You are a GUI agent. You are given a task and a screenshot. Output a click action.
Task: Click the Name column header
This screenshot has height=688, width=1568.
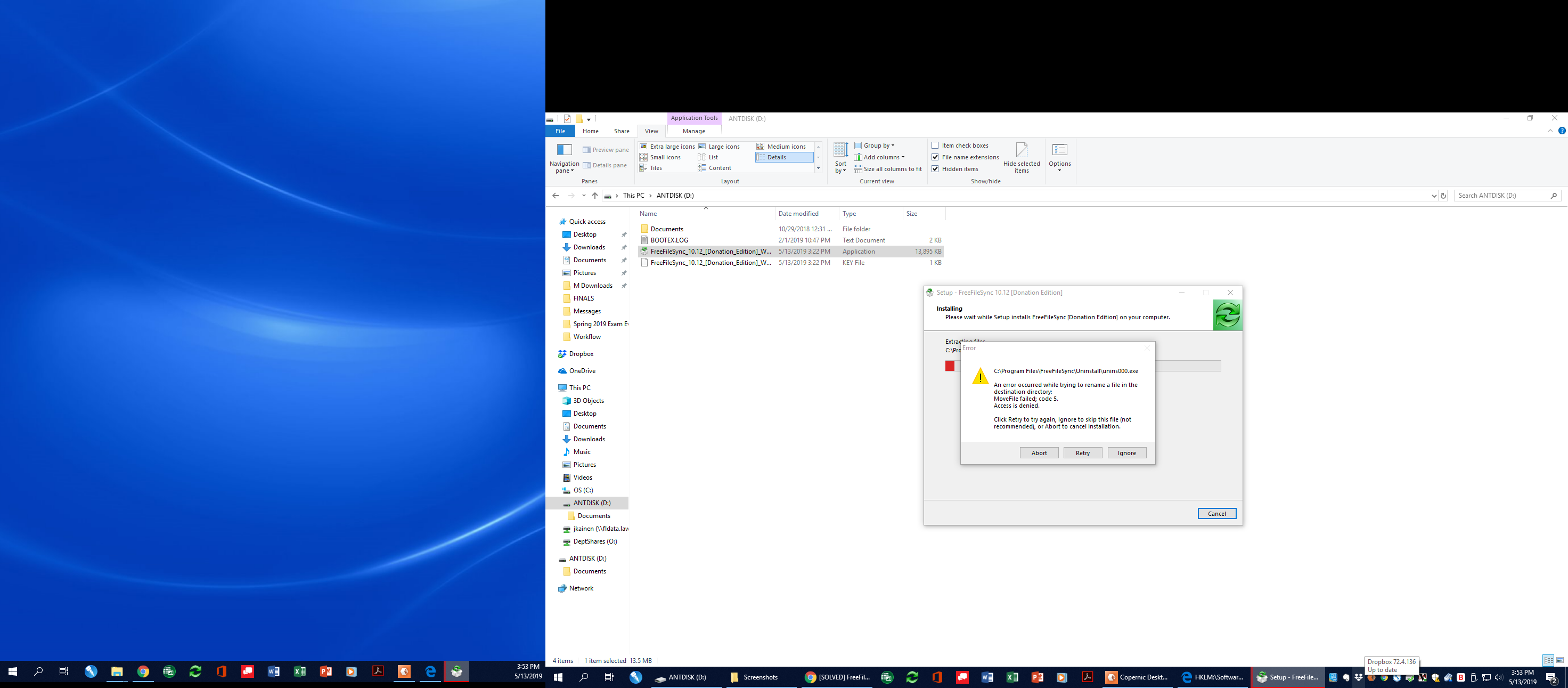coord(706,214)
